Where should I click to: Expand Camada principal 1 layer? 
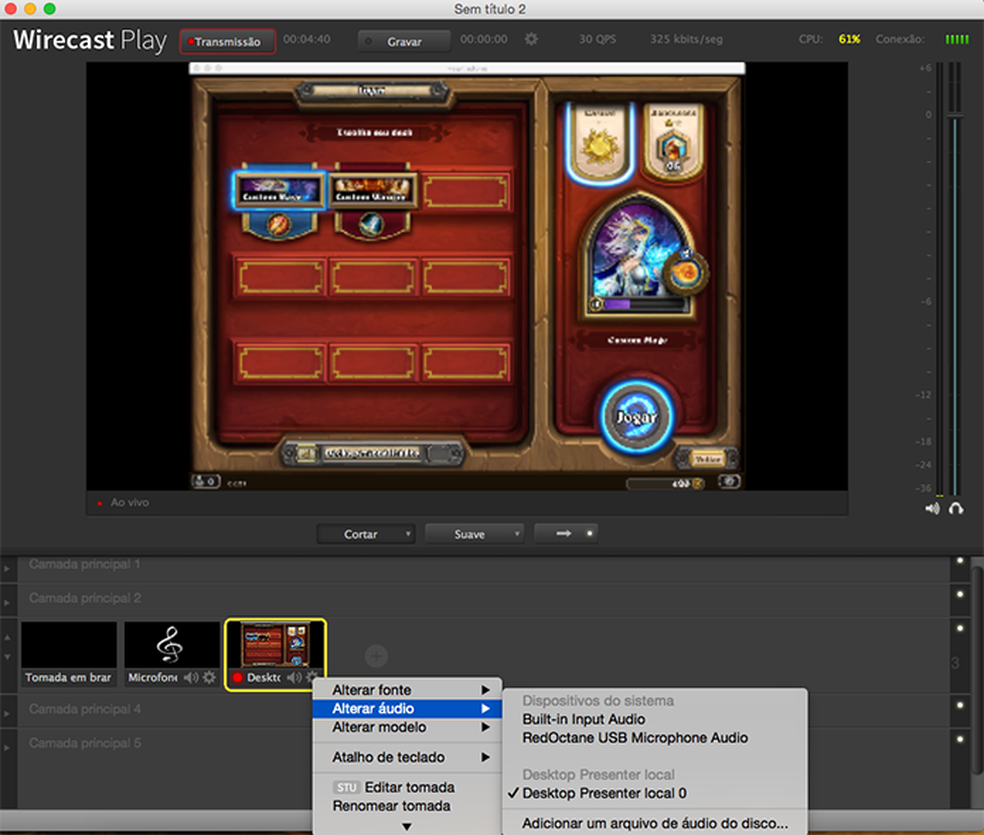point(7,568)
